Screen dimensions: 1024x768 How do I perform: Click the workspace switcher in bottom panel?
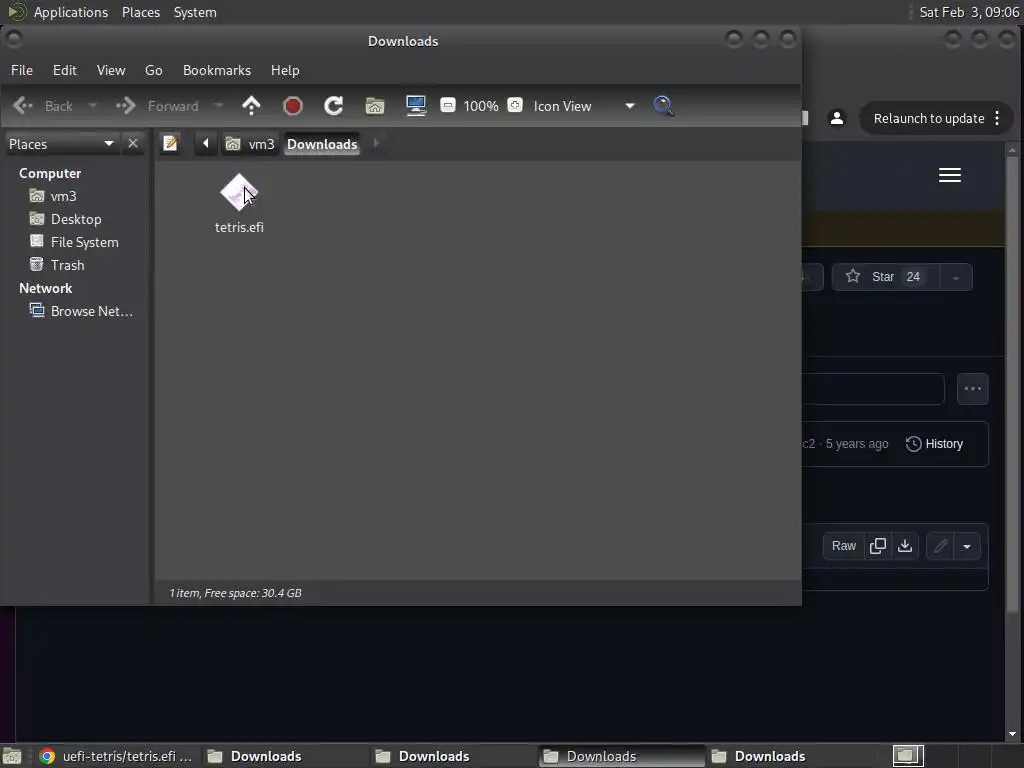point(908,756)
